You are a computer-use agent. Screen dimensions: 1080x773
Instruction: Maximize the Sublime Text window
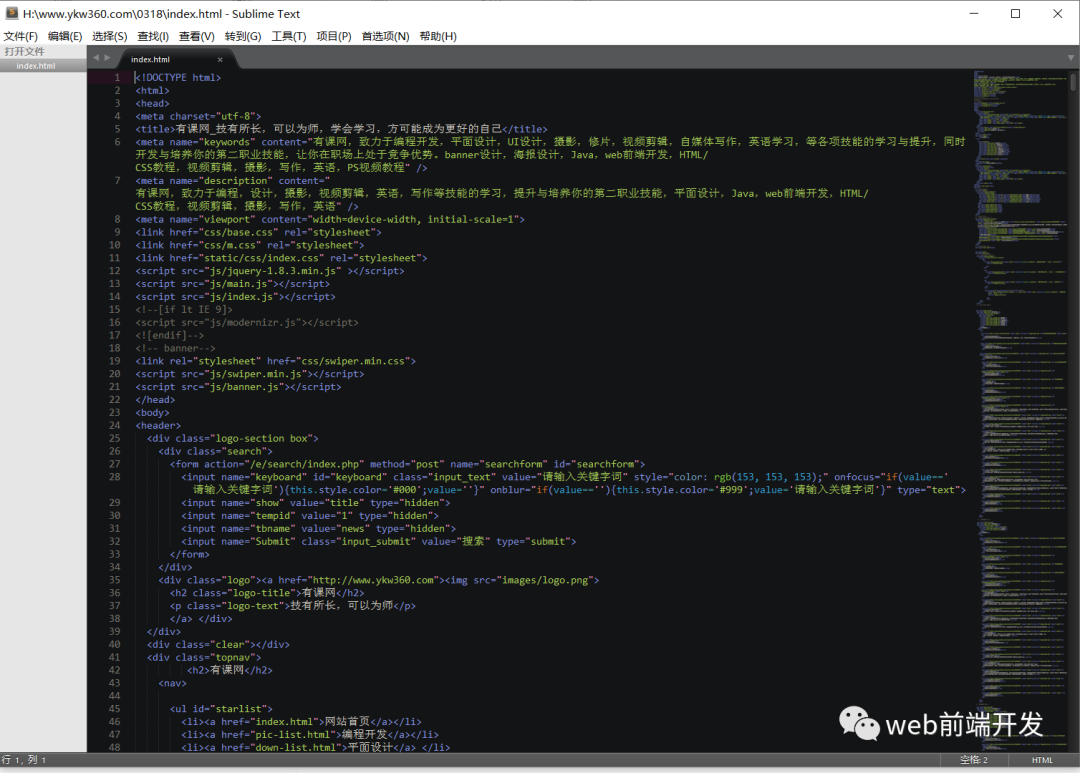[1015, 13]
